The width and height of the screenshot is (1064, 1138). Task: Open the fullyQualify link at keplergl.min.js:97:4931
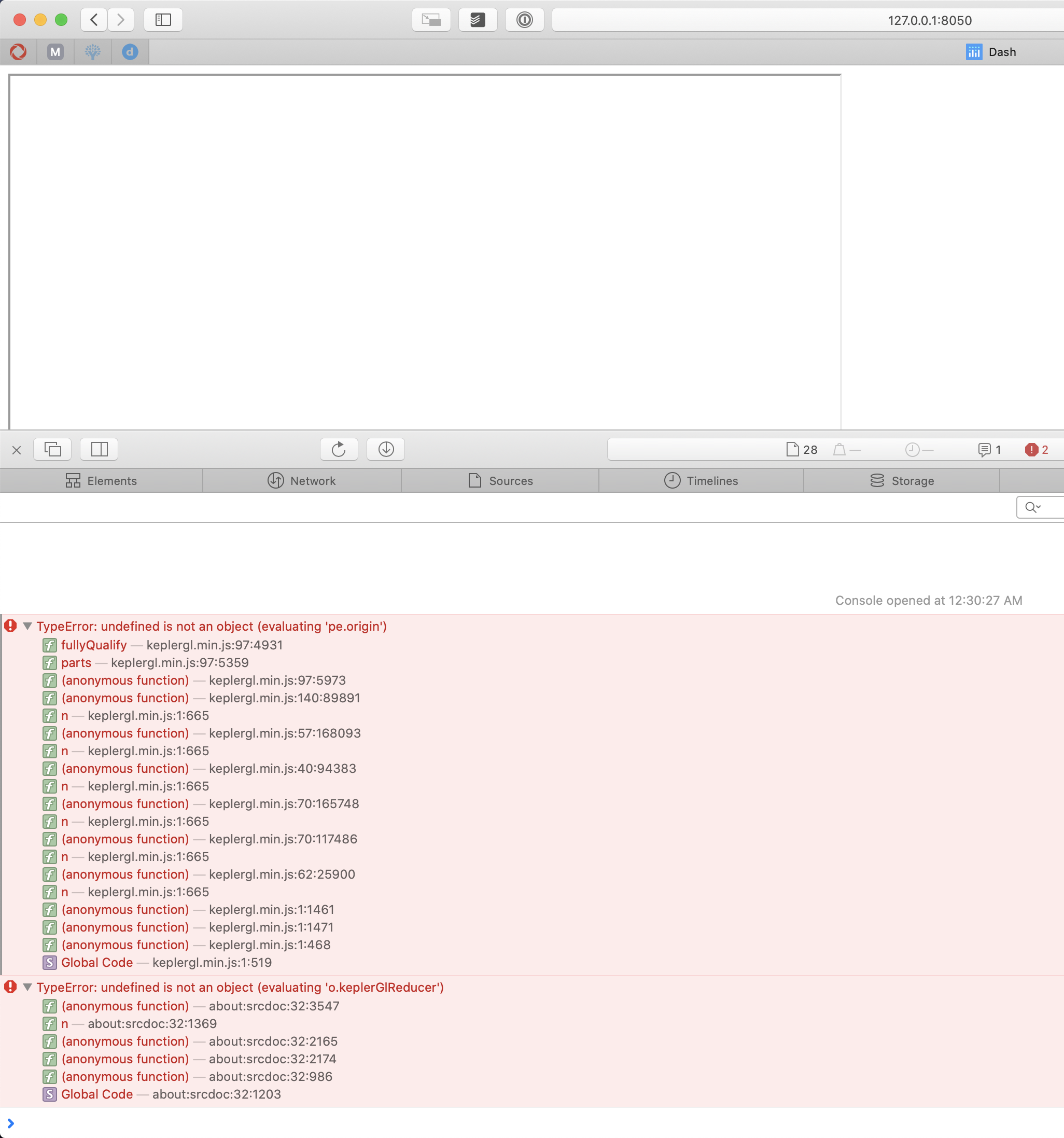(214, 645)
